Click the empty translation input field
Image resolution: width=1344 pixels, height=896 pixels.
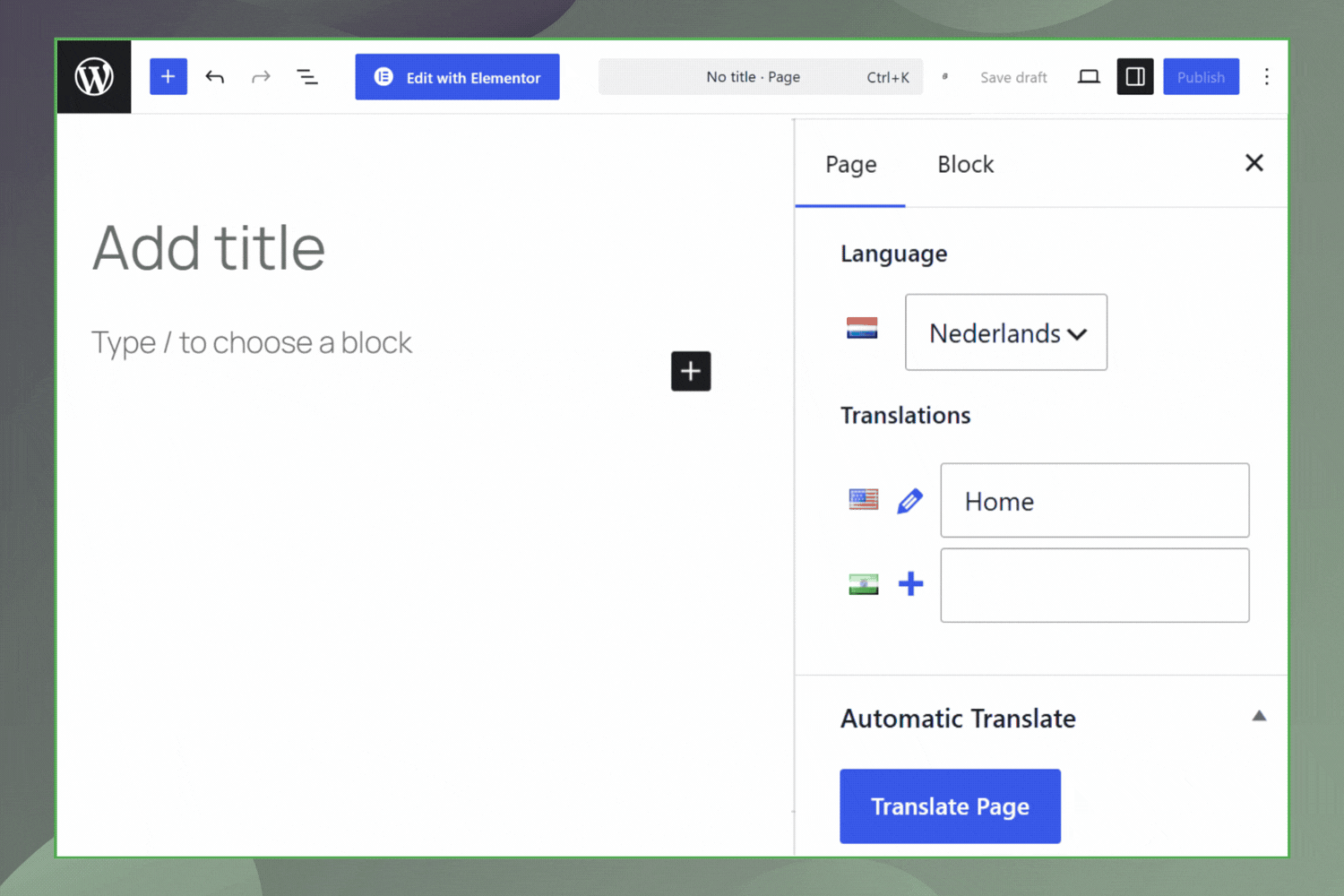tap(1095, 585)
